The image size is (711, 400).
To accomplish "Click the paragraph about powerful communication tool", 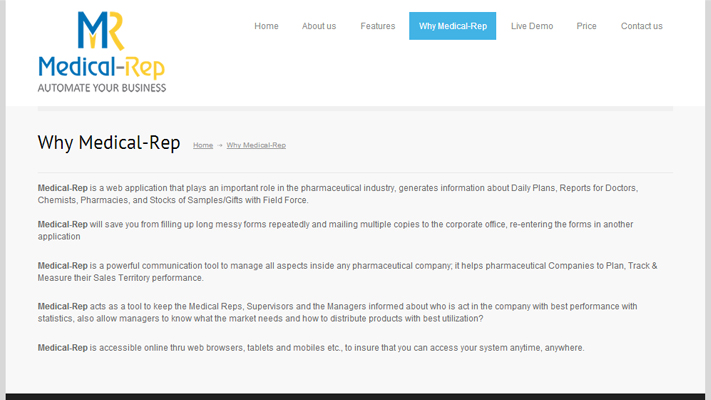I will click(x=347, y=272).
